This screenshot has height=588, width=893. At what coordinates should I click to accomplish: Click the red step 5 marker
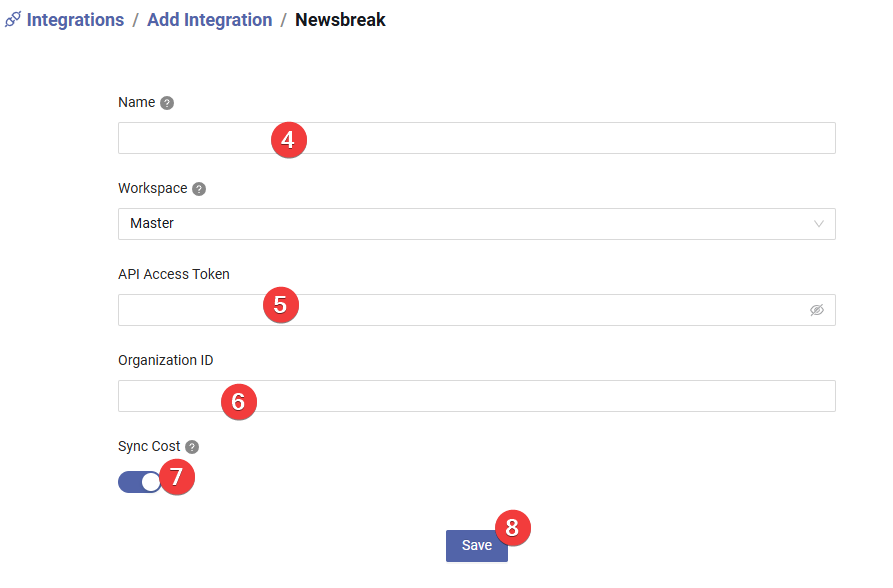[x=281, y=305]
